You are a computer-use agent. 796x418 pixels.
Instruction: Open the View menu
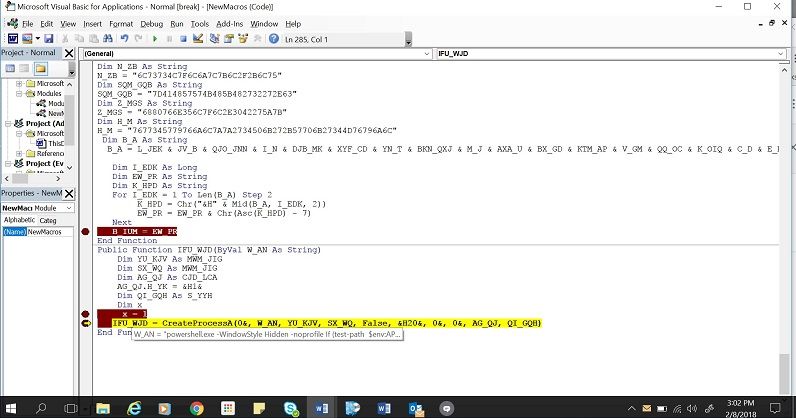[68, 24]
